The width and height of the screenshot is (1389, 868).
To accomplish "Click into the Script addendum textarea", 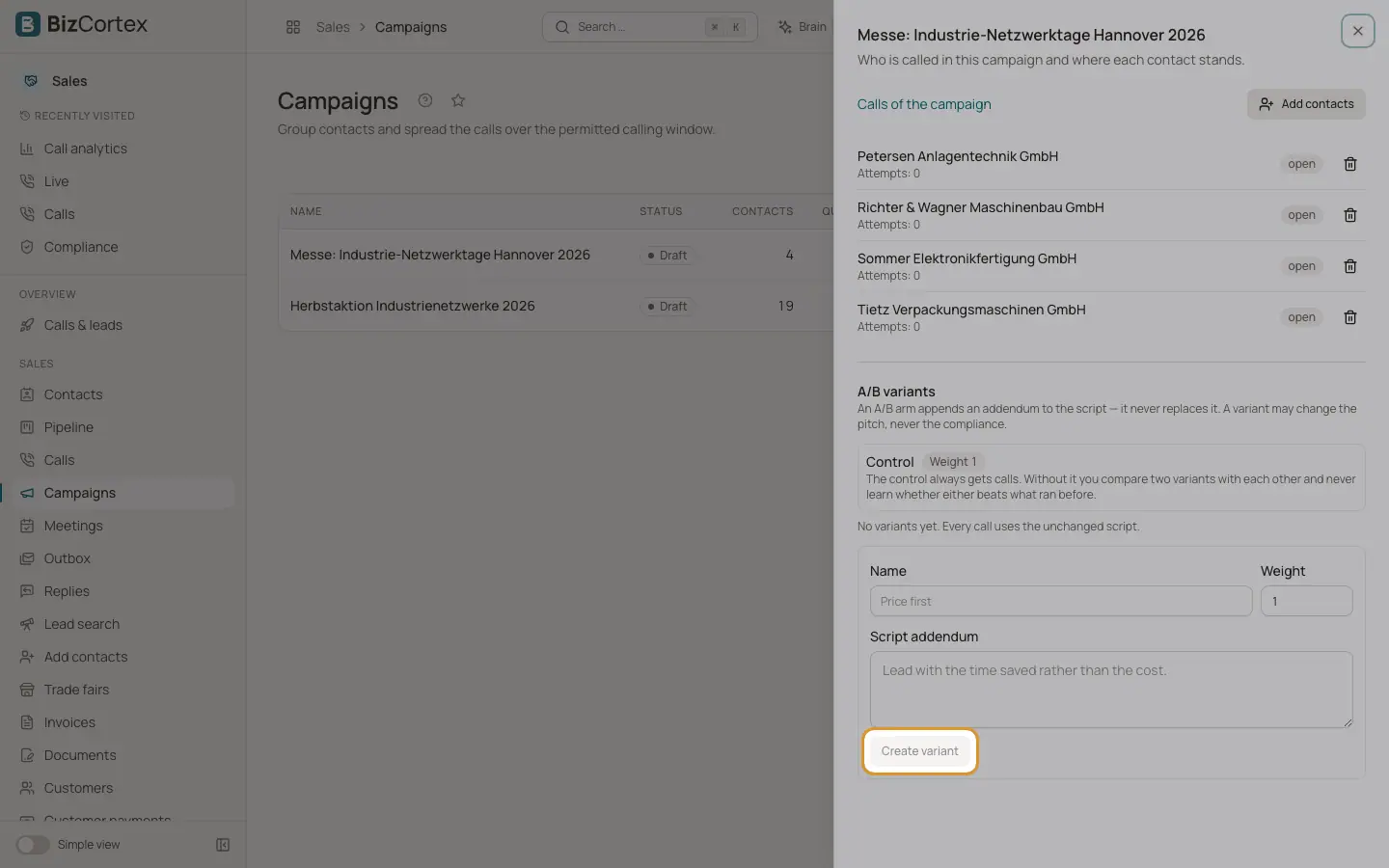I will 1111,690.
